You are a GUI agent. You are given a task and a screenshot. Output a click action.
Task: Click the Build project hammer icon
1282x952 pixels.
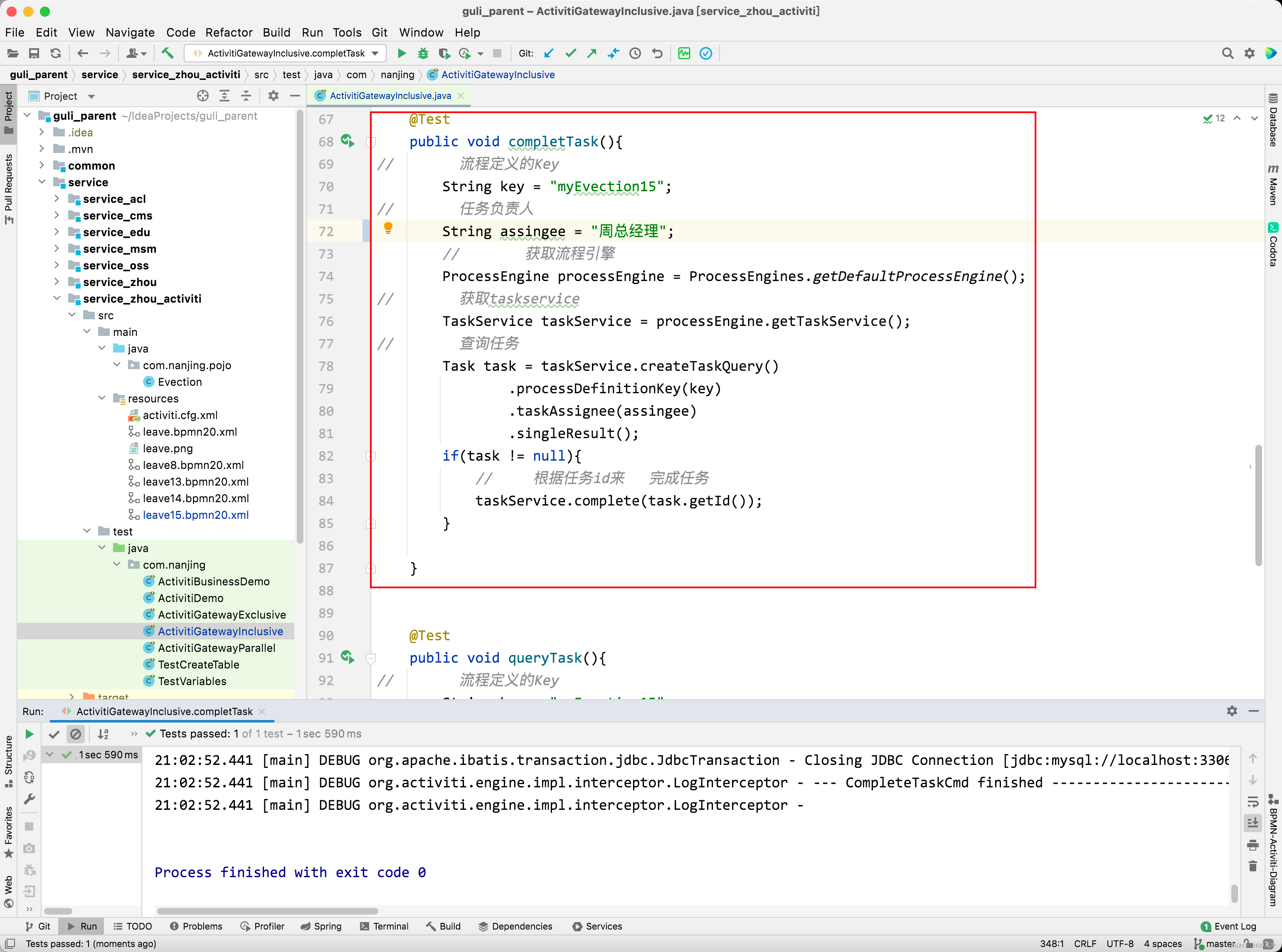coord(167,54)
